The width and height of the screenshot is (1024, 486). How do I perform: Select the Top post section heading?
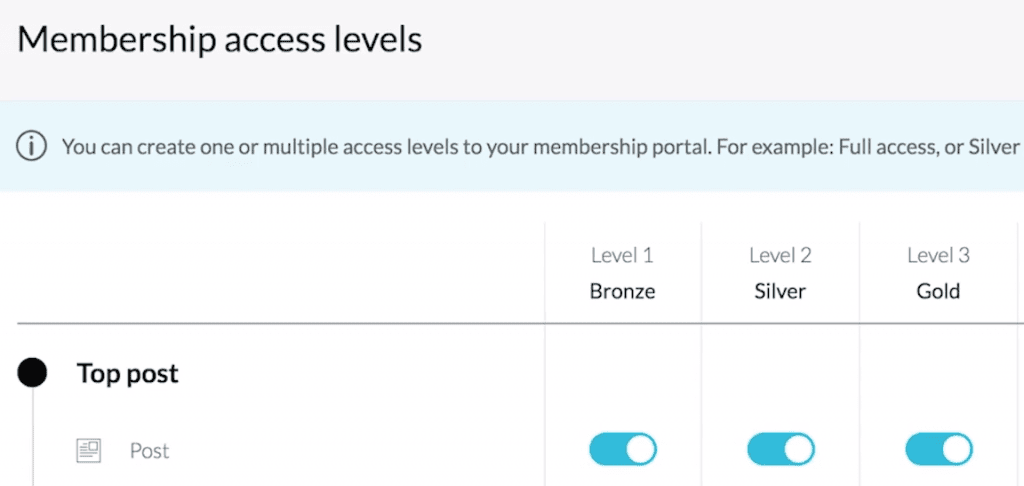(128, 374)
